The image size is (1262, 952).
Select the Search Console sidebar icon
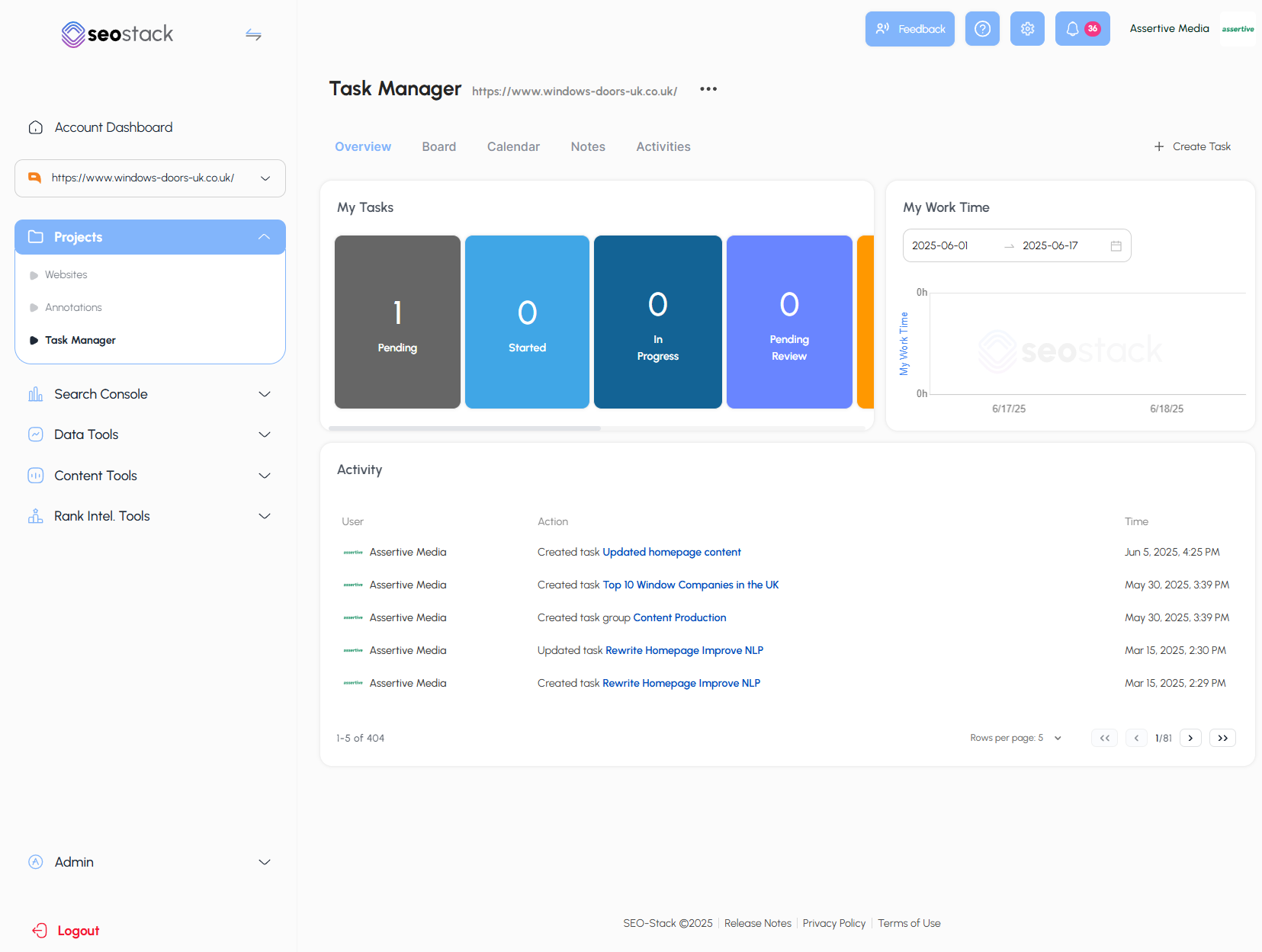(x=35, y=394)
